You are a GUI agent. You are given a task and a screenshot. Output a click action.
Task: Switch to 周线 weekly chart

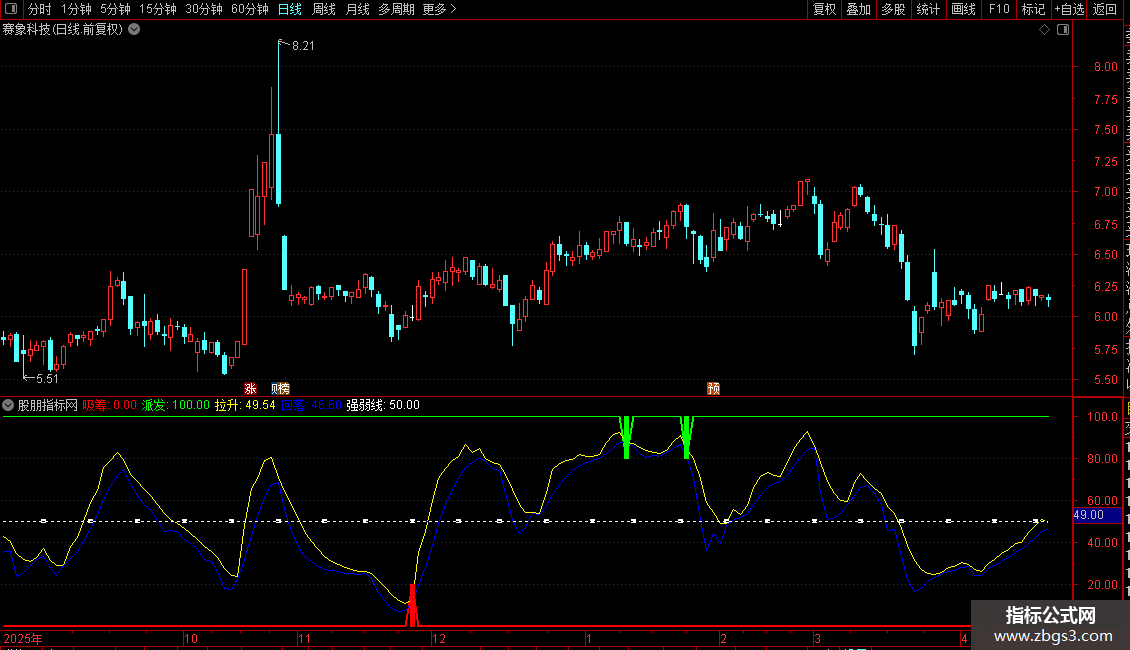(x=324, y=9)
